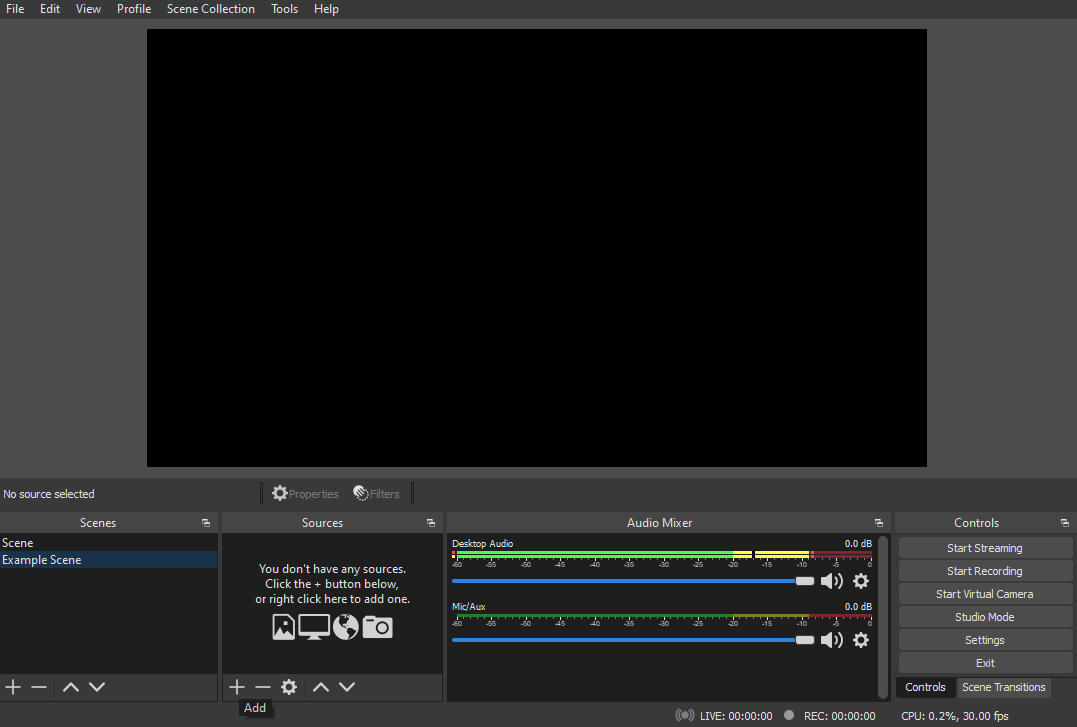1077x727 pixels.
Task: Start the Virtual Camera
Action: (x=985, y=594)
